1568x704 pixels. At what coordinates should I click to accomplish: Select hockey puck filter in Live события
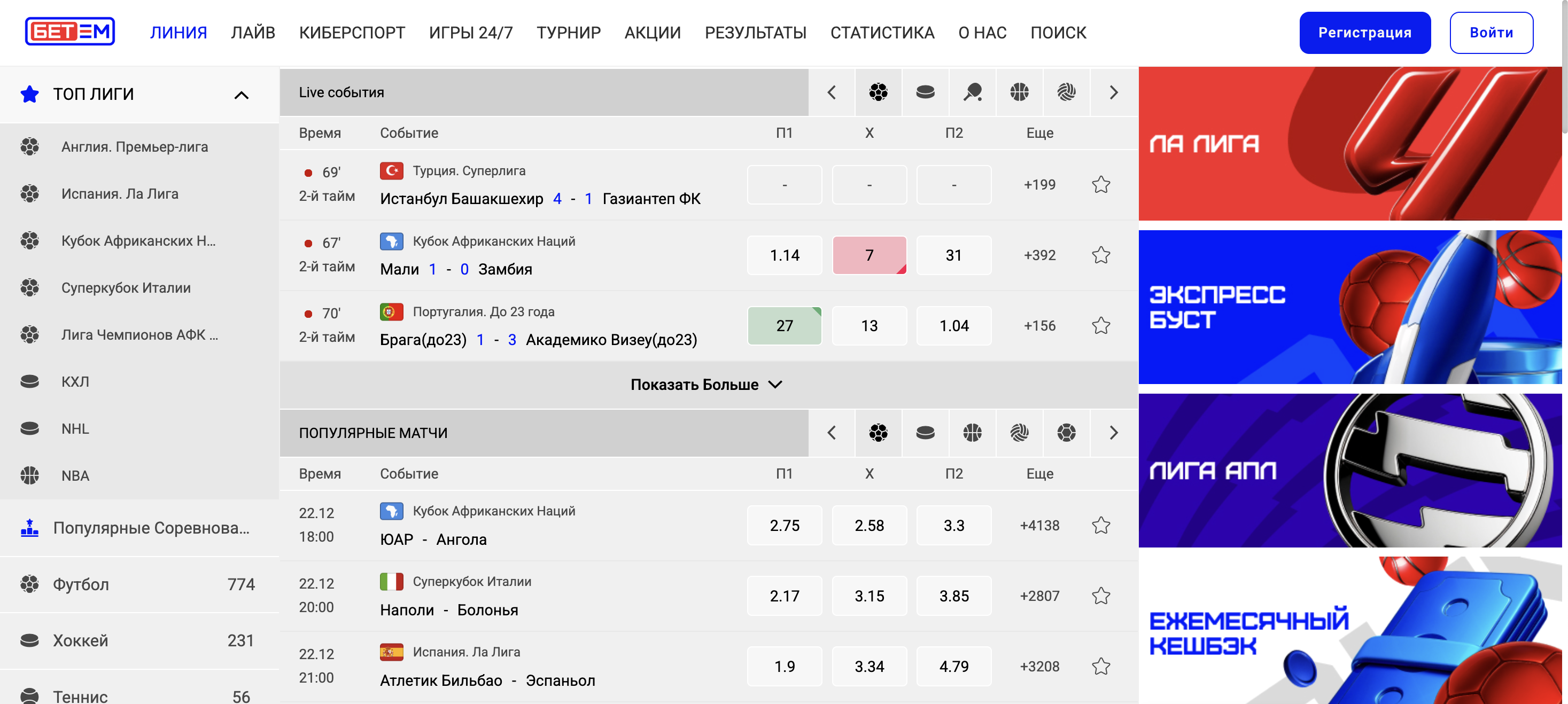925,92
